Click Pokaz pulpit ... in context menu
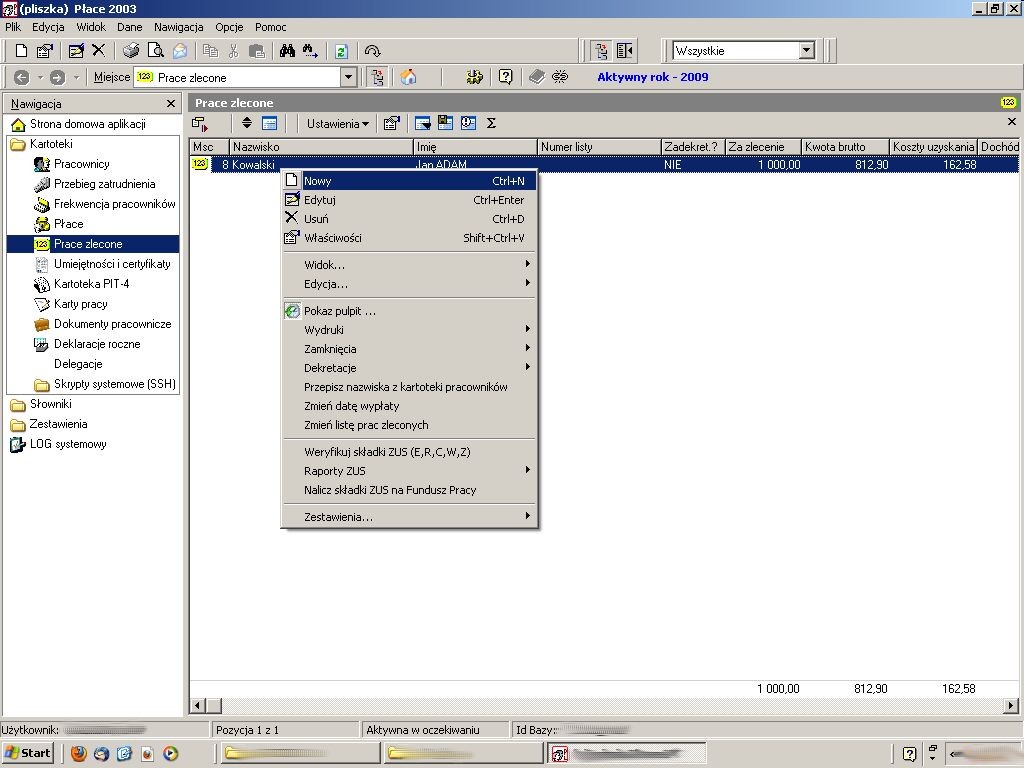The width and height of the screenshot is (1024, 768). click(x=409, y=311)
